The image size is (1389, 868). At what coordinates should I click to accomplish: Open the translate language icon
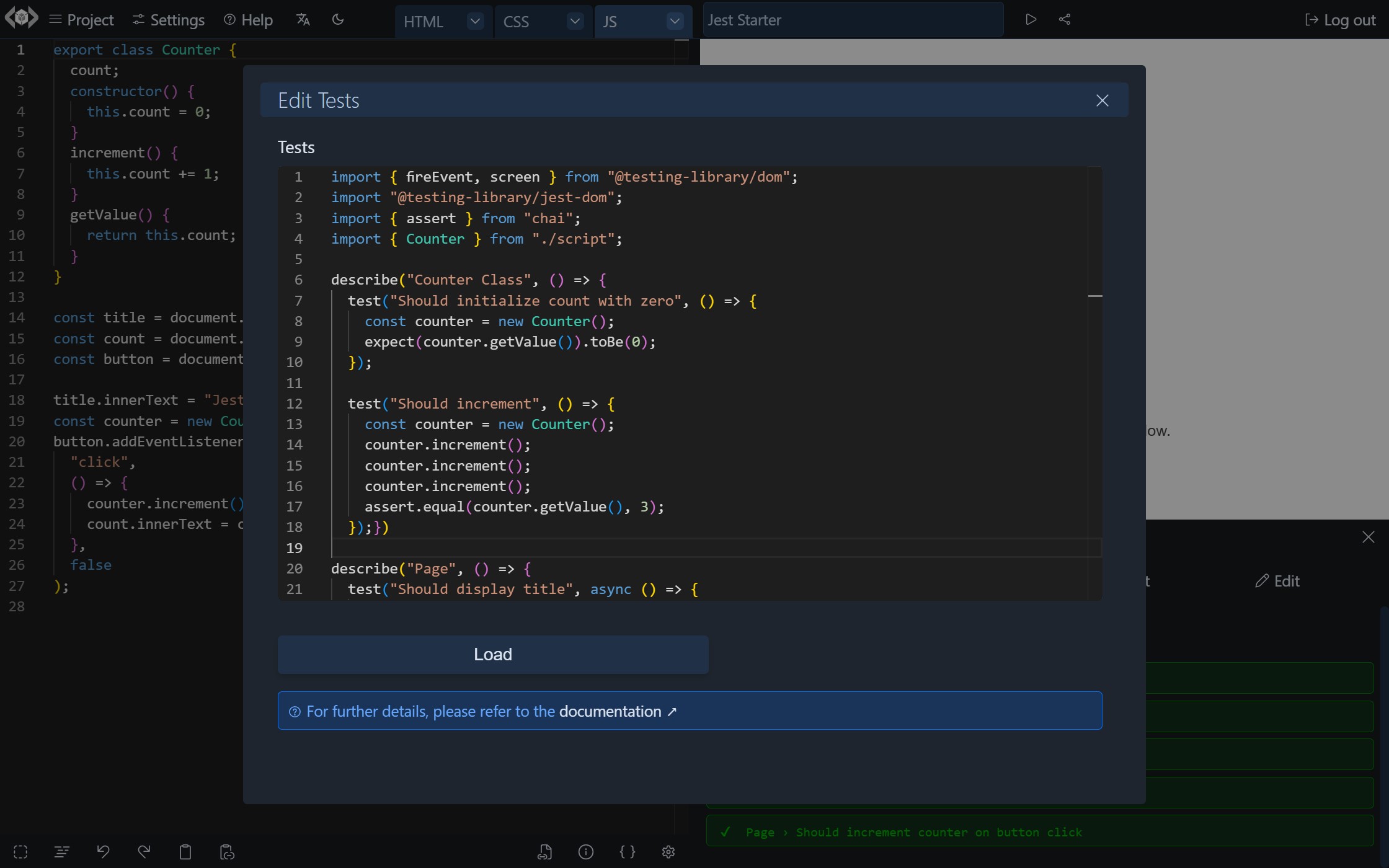tap(303, 19)
